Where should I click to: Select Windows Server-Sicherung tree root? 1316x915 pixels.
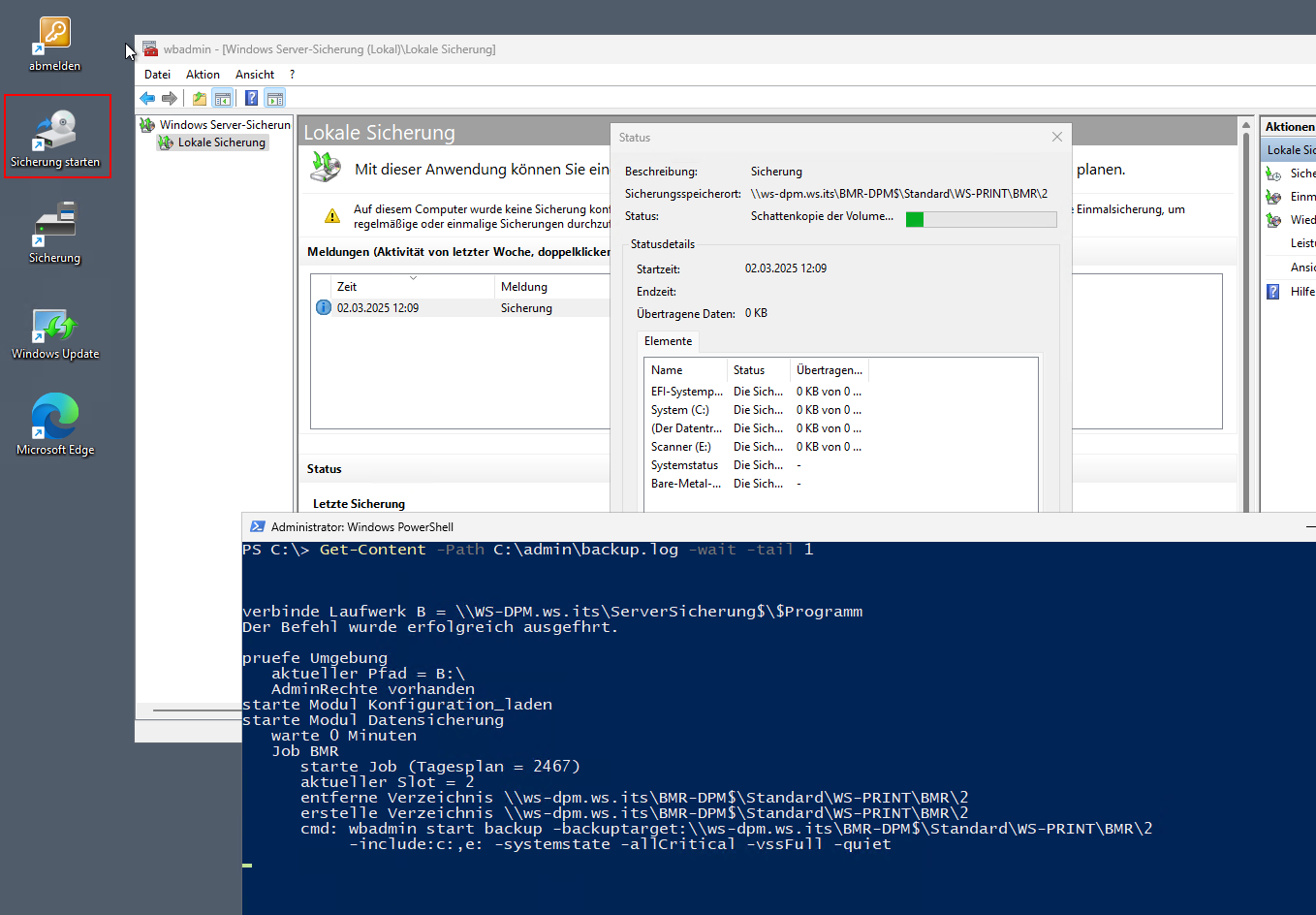coord(225,125)
